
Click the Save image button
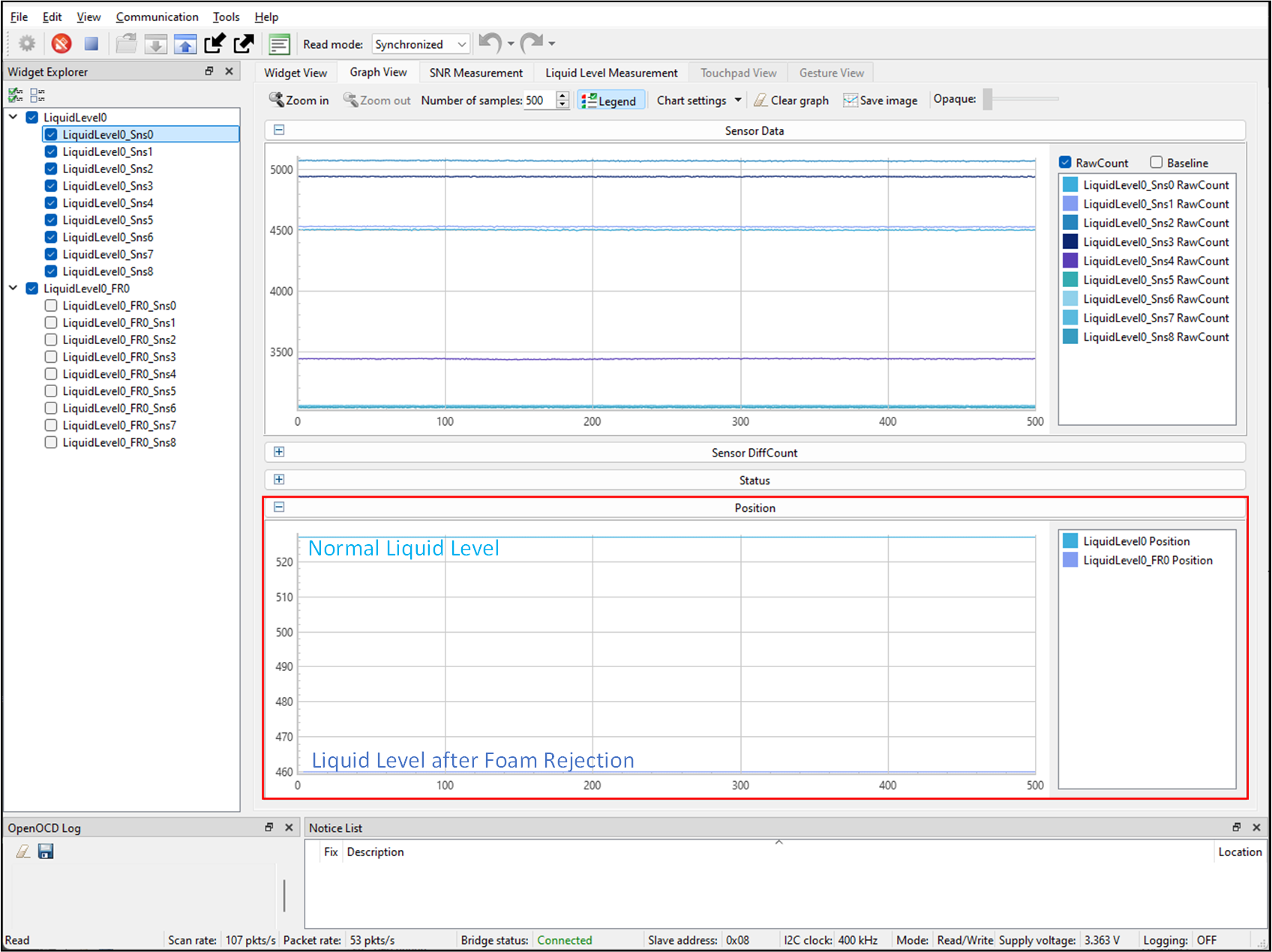click(x=880, y=100)
